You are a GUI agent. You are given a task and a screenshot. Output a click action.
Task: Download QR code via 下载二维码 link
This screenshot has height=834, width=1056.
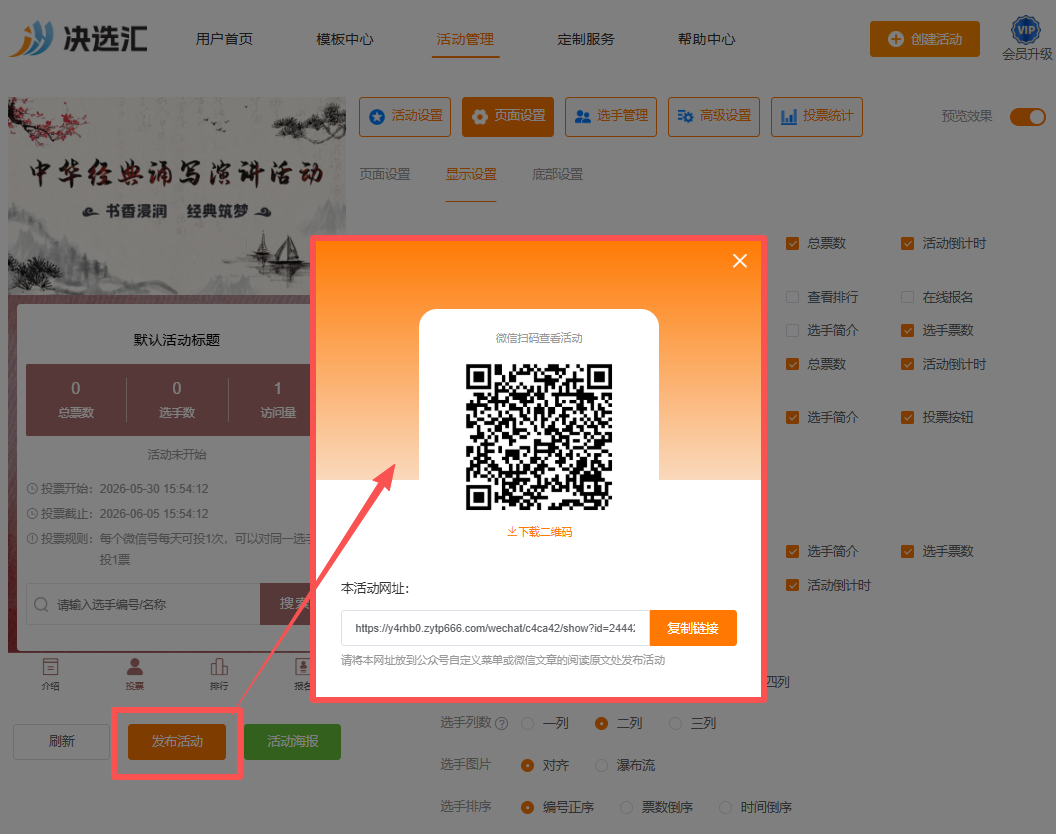pos(539,532)
